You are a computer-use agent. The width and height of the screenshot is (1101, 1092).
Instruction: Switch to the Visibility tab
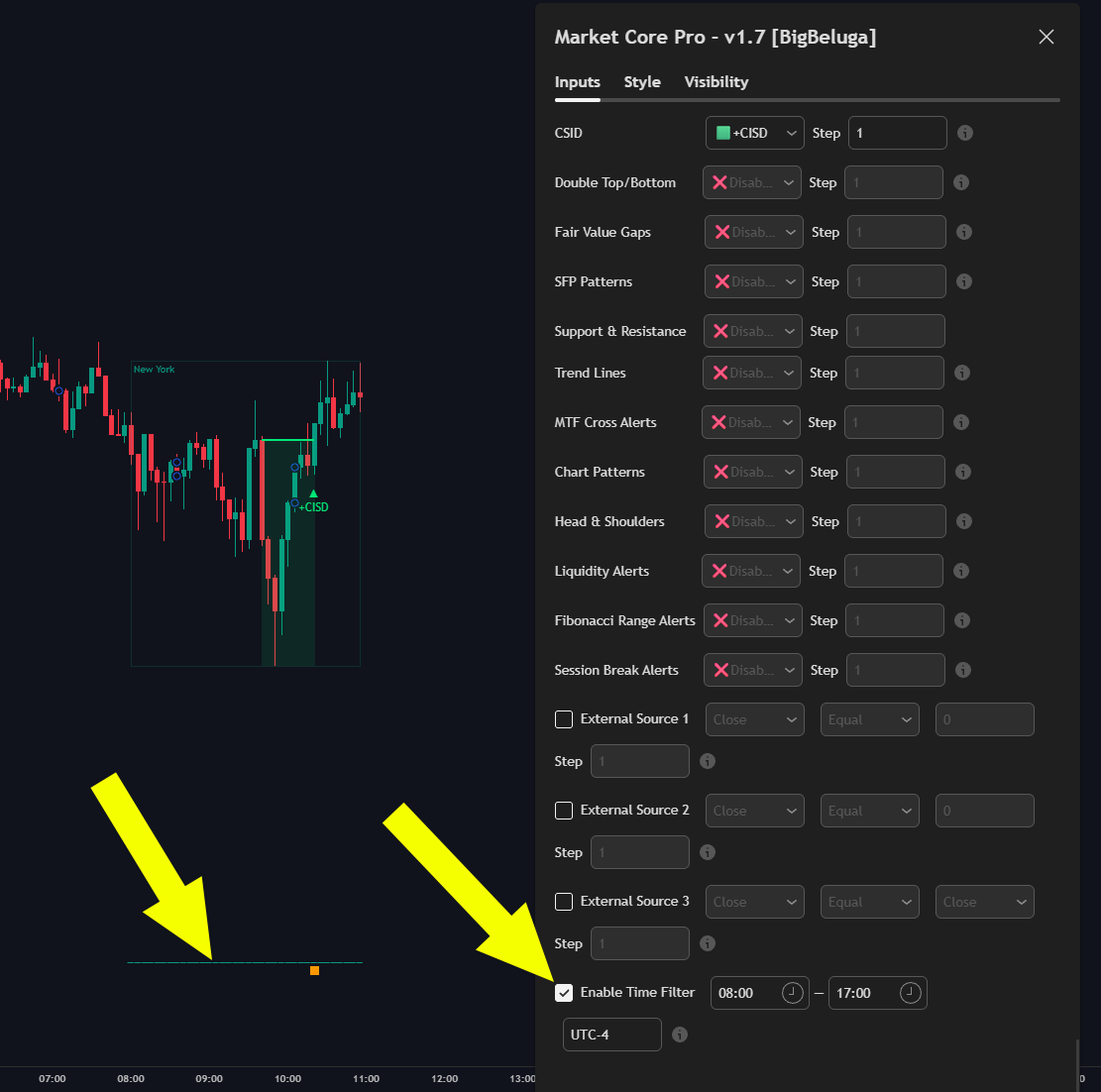pyautogui.click(x=716, y=82)
